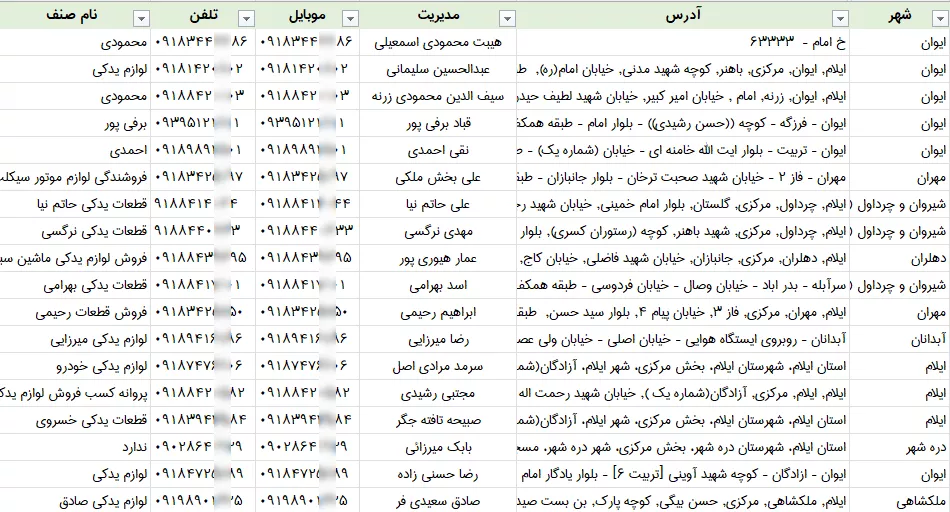Select guild cell قطعات یدکی خسروی
Image resolution: width=950 pixels, height=512 pixels.
(x=75, y=420)
